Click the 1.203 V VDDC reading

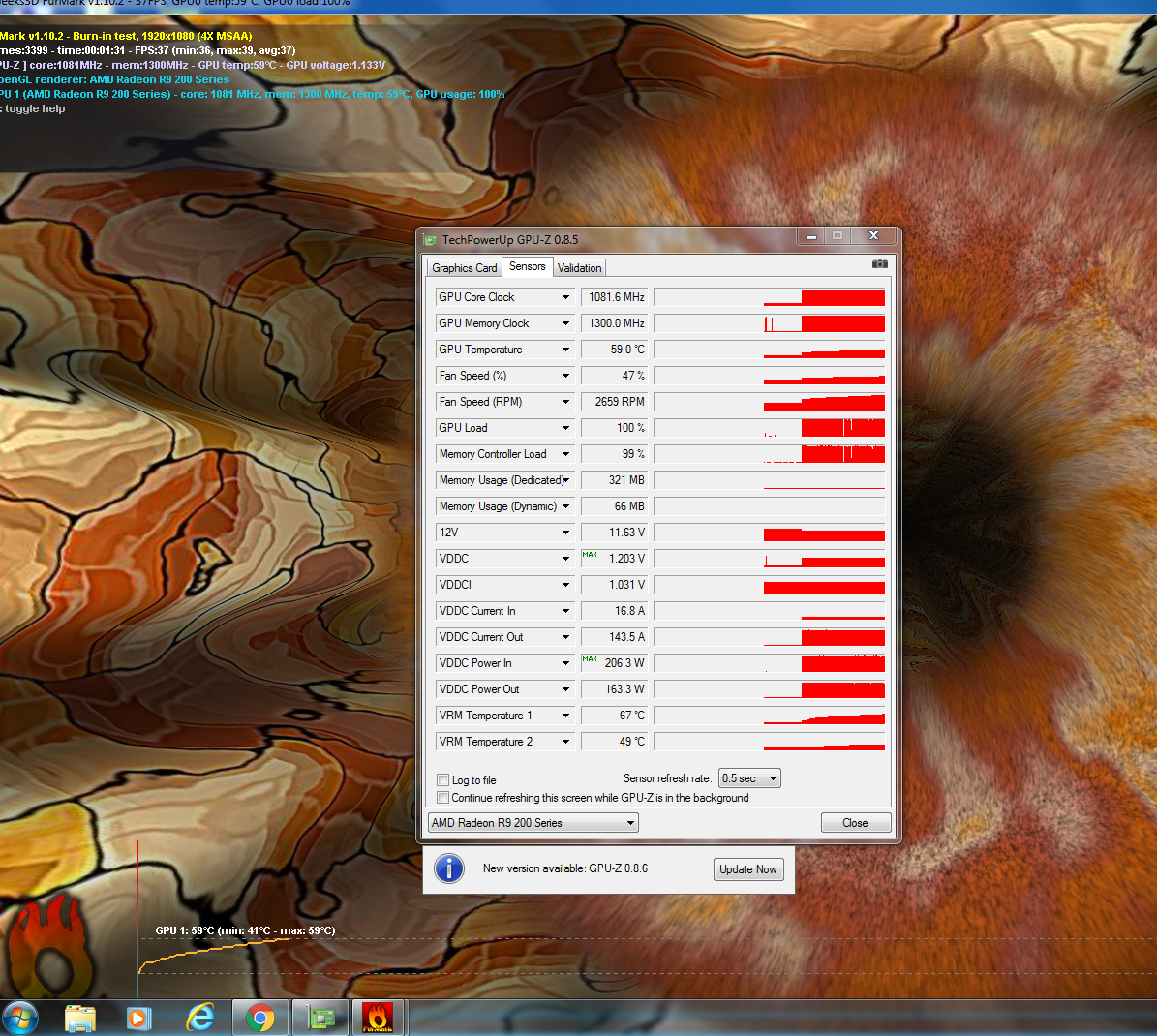615,559
